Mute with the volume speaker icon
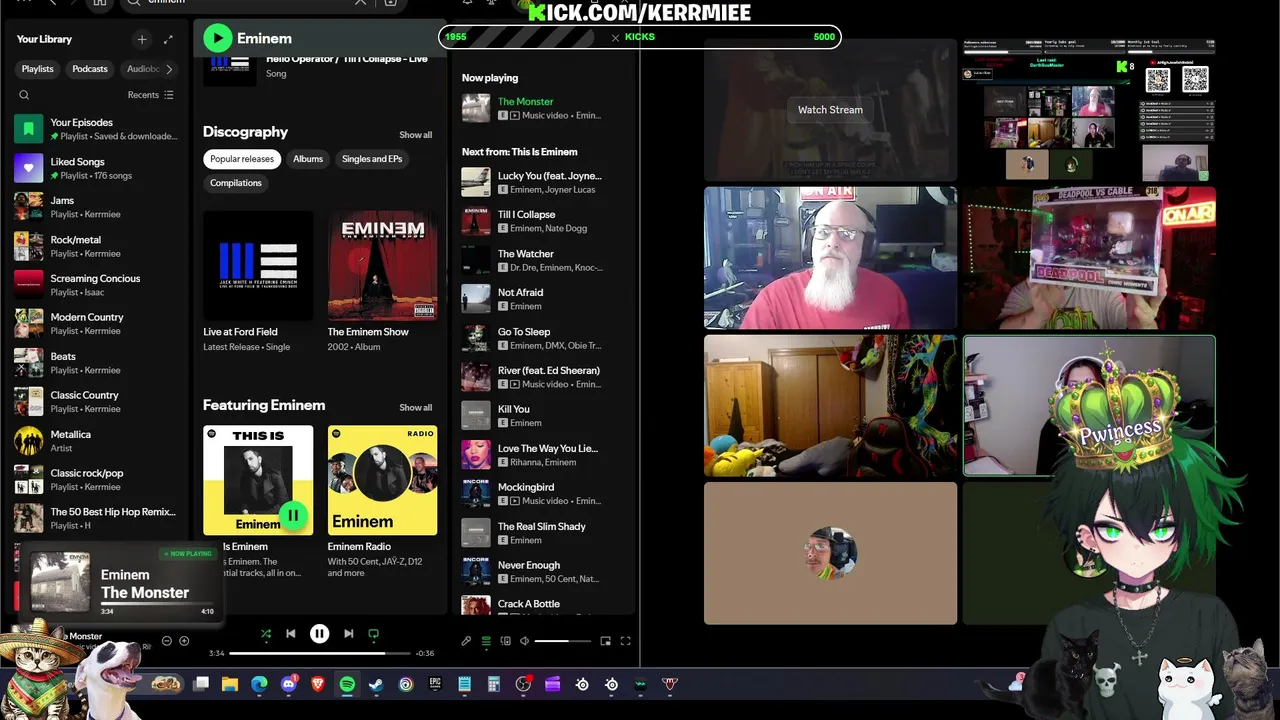Screen dimensions: 1280x720 (525, 641)
